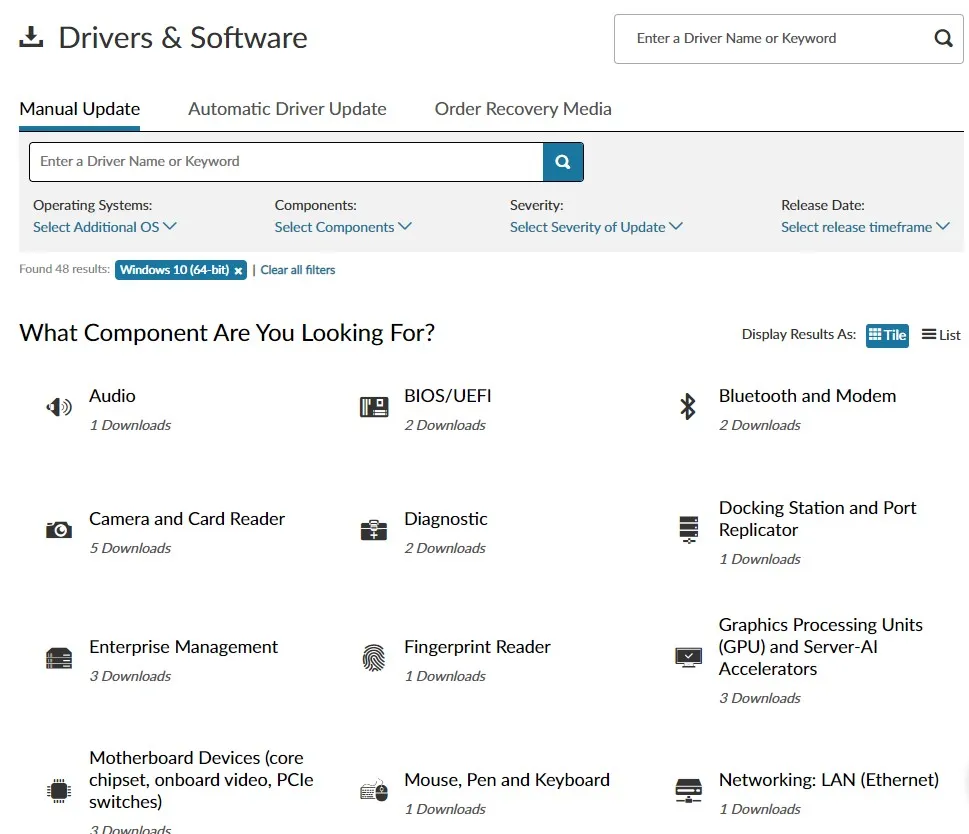Open Networking: LAN (Ethernet) category
The image size is (969, 834).
pyautogui.click(x=829, y=780)
